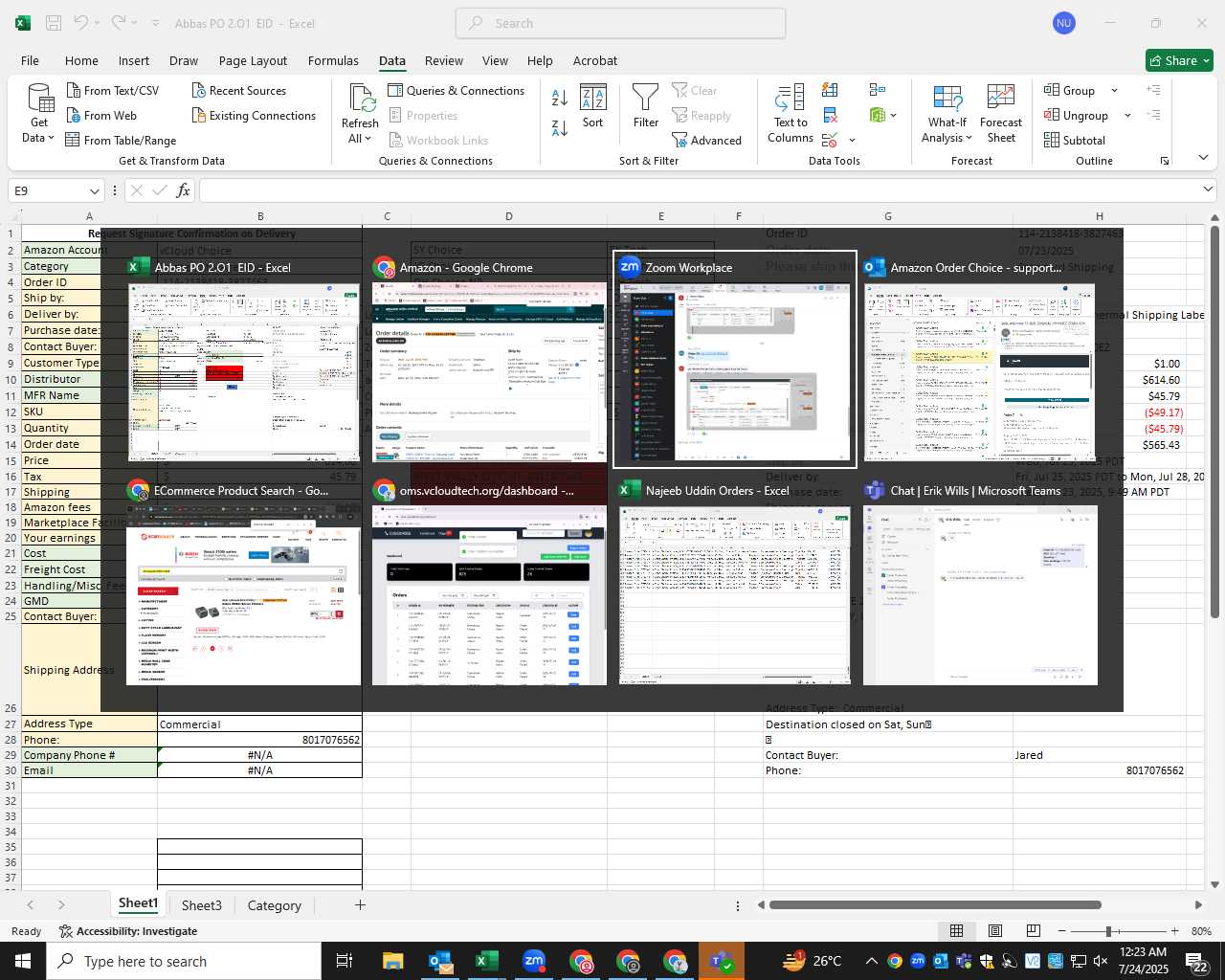Click the Subtotal button
Viewport: 1225px width, 980px height.
(x=1075, y=140)
